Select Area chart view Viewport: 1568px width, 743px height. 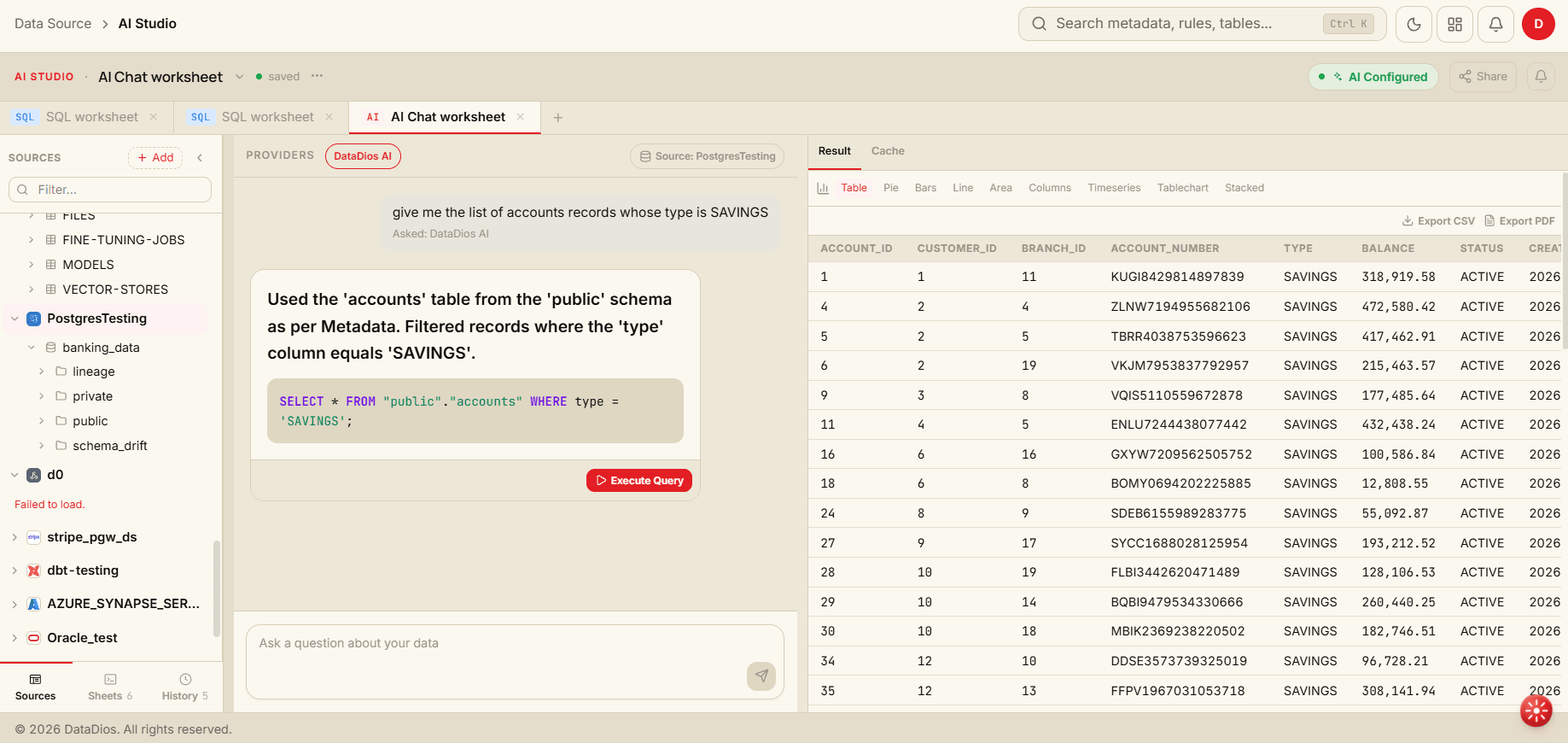tap(1000, 188)
